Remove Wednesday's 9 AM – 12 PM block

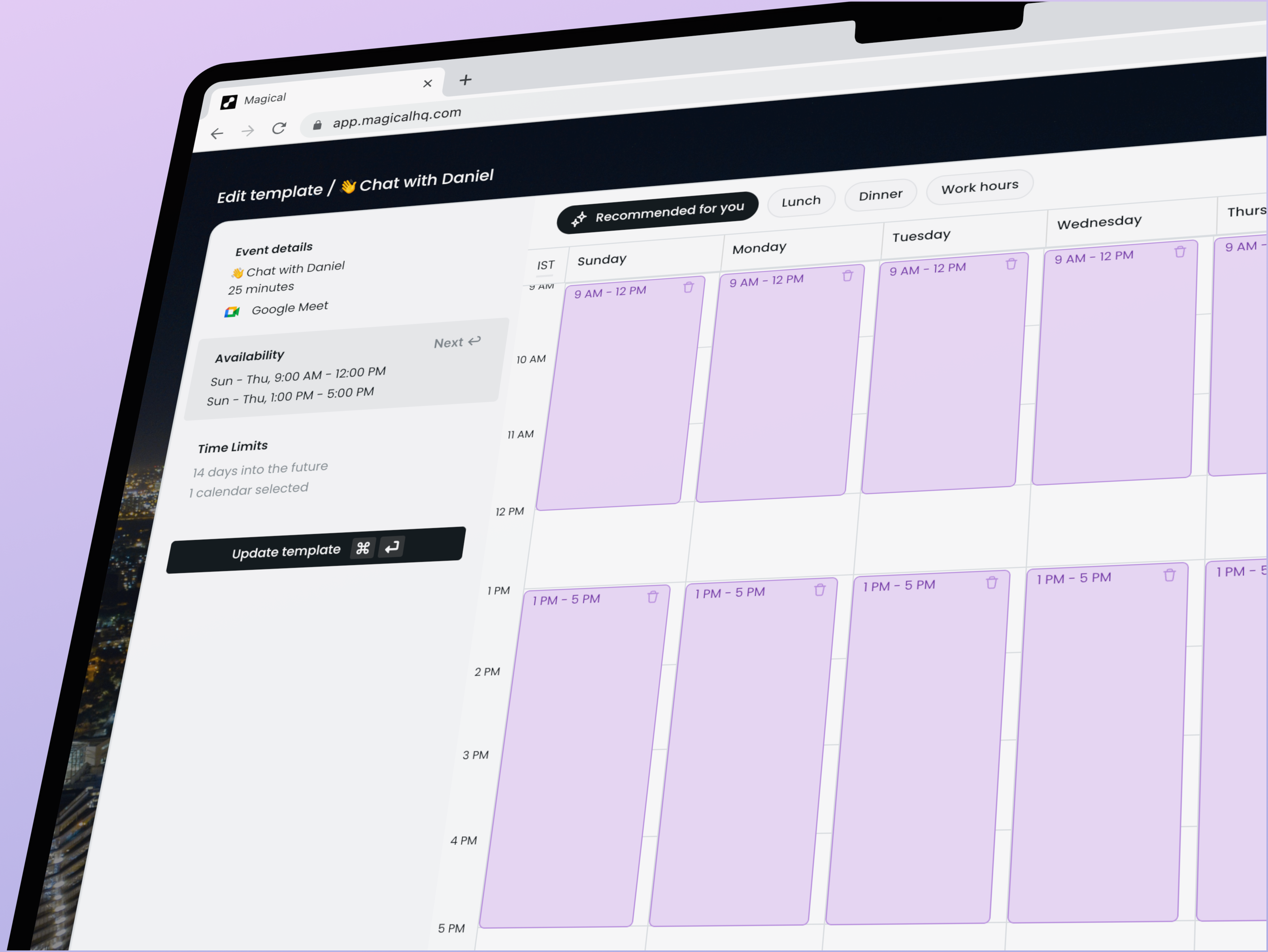pos(1180,252)
